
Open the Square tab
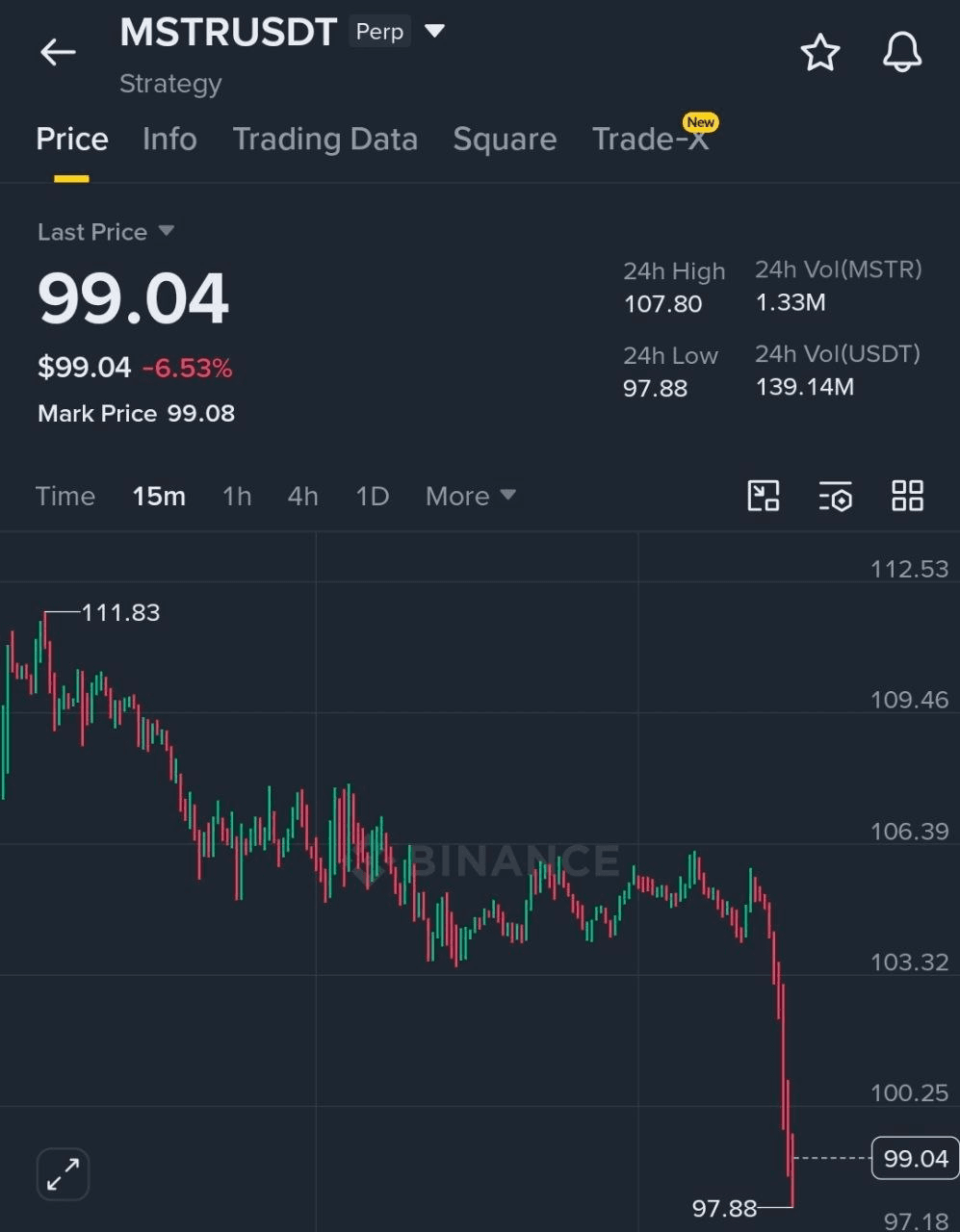click(505, 140)
